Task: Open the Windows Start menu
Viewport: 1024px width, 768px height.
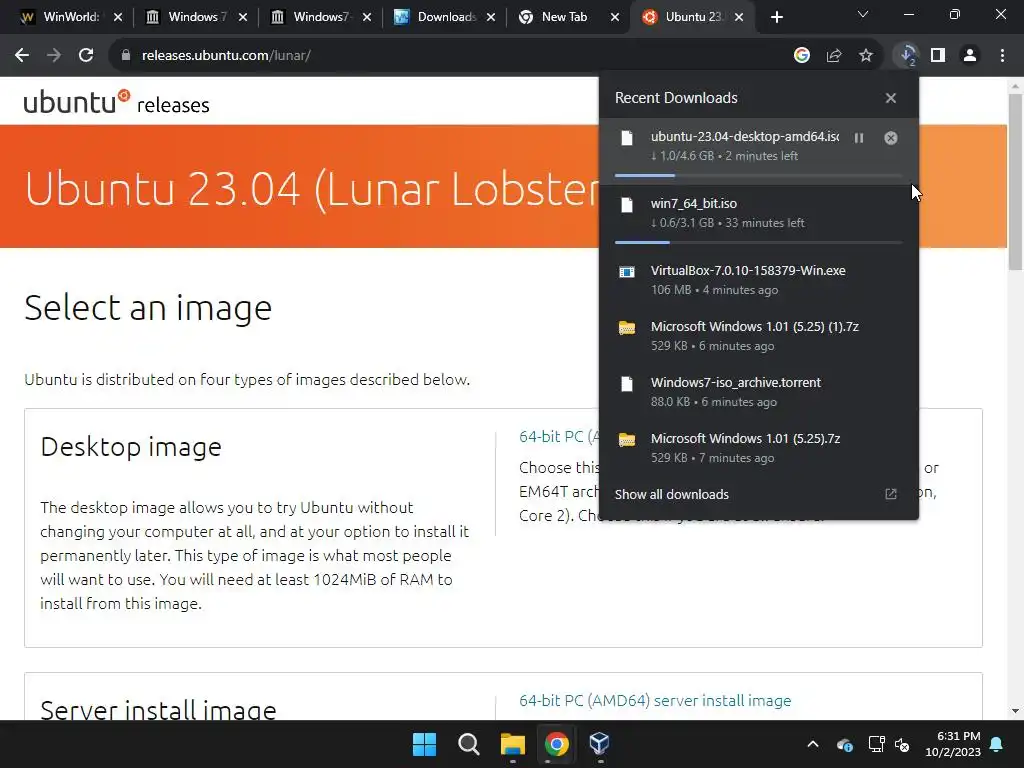Action: tap(424, 744)
